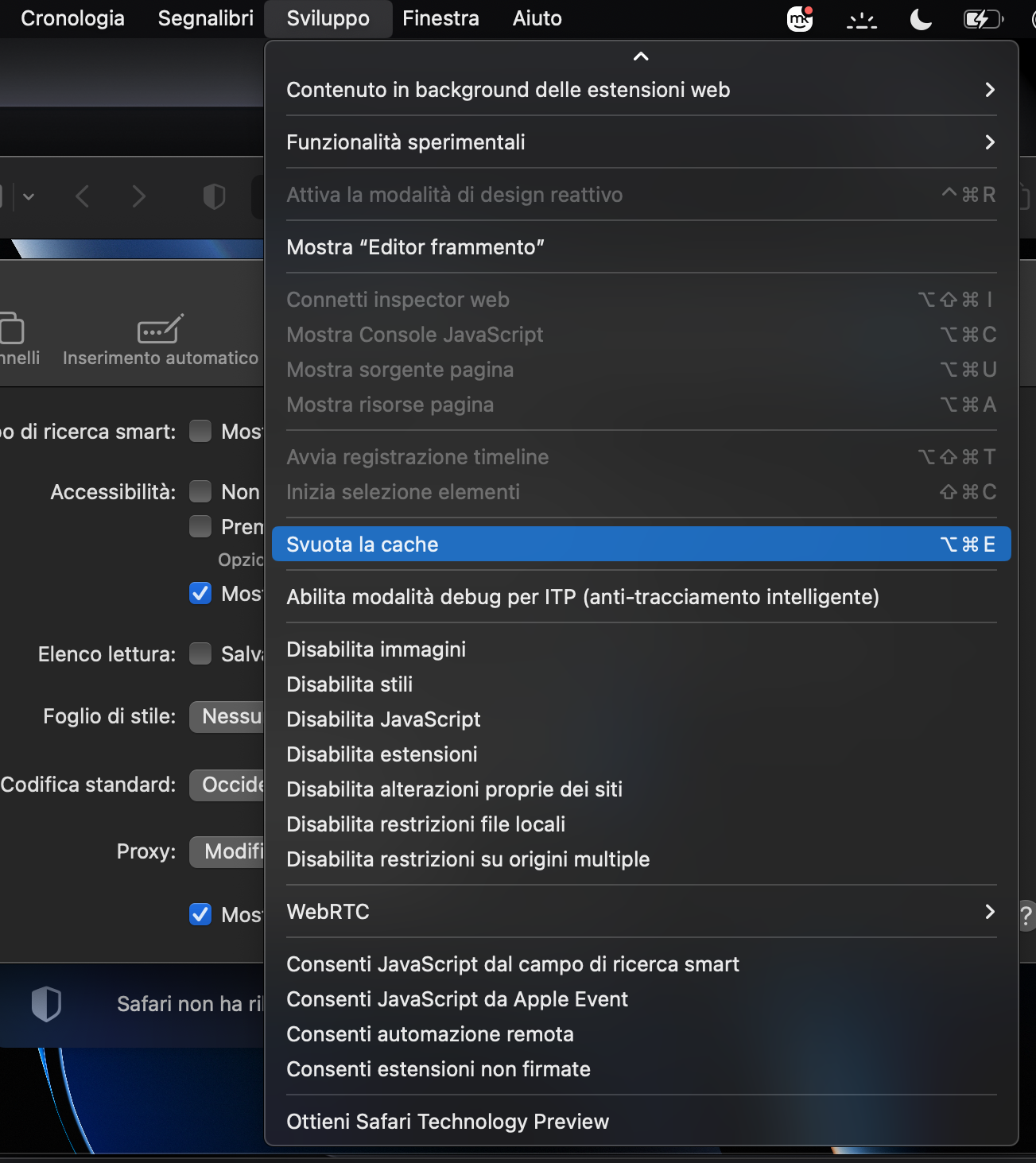This screenshot has width=1036, height=1163.
Task: Open the Aiuto menu
Action: [x=536, y=18]
